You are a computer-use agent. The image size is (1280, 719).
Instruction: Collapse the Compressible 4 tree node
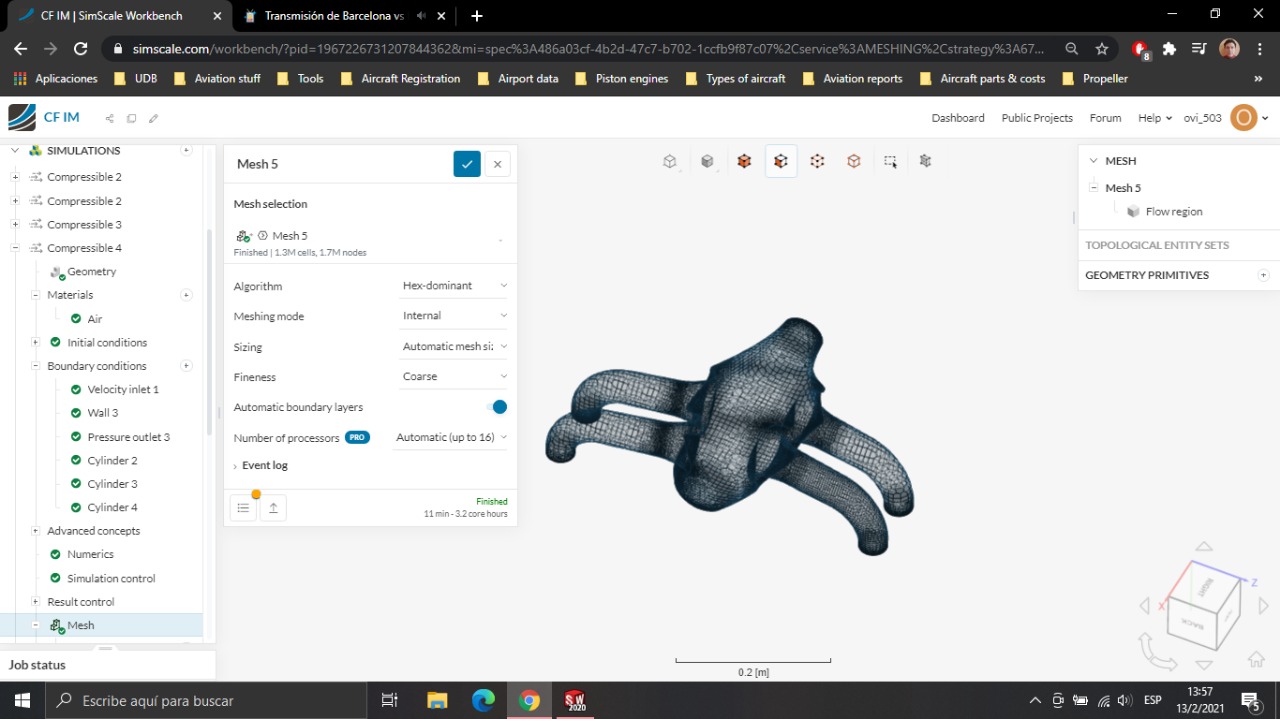click(x=15, y=248)
